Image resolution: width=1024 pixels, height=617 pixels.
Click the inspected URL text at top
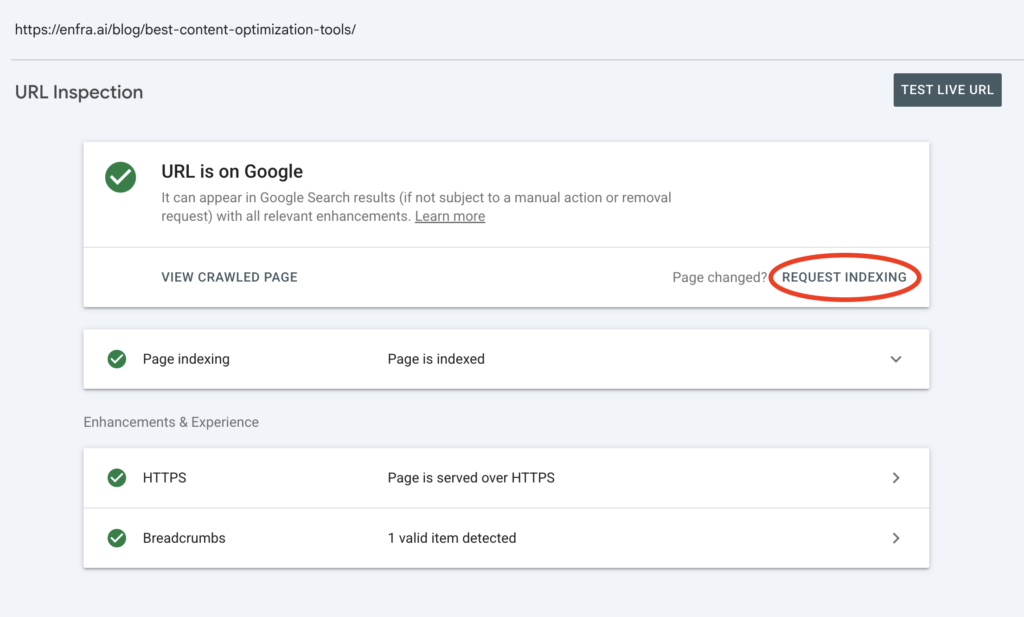(x=185, y=29)
